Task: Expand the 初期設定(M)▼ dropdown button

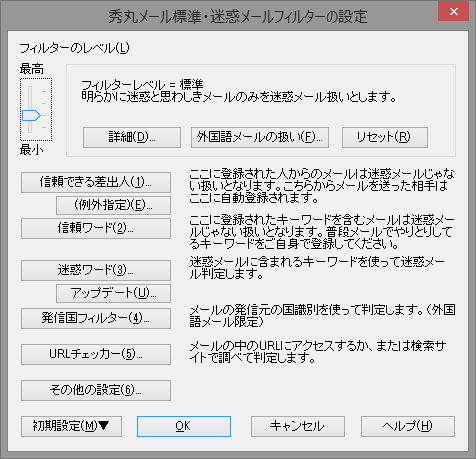Action: point(71,426)
